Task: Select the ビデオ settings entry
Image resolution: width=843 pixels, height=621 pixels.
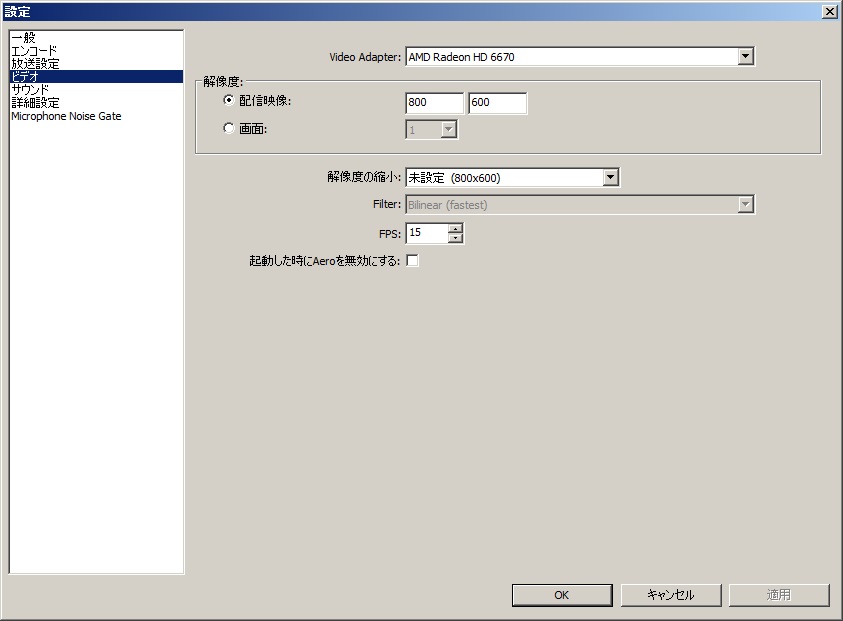Action: (x=97, y=76)
